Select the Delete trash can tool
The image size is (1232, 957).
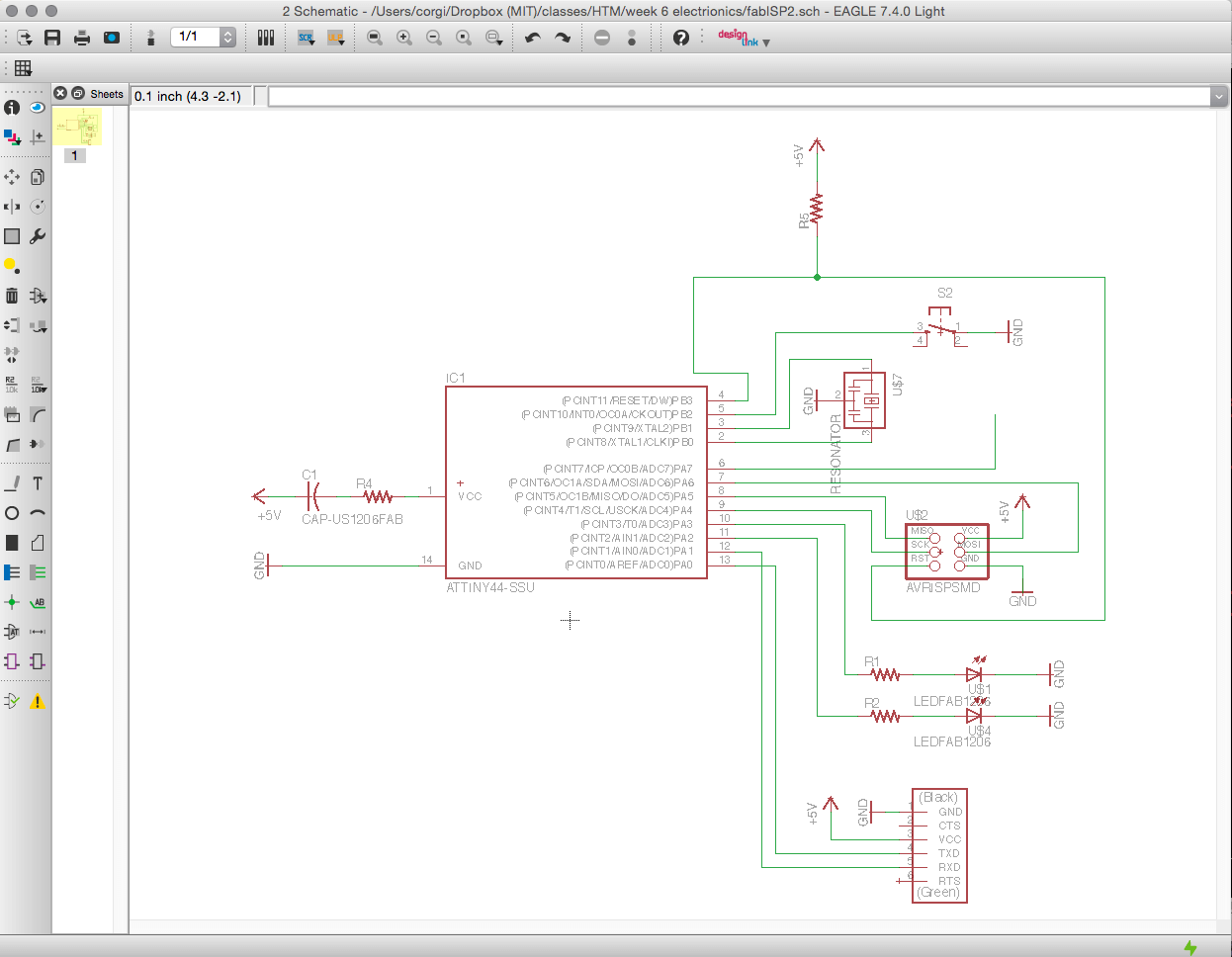point(12,296)
